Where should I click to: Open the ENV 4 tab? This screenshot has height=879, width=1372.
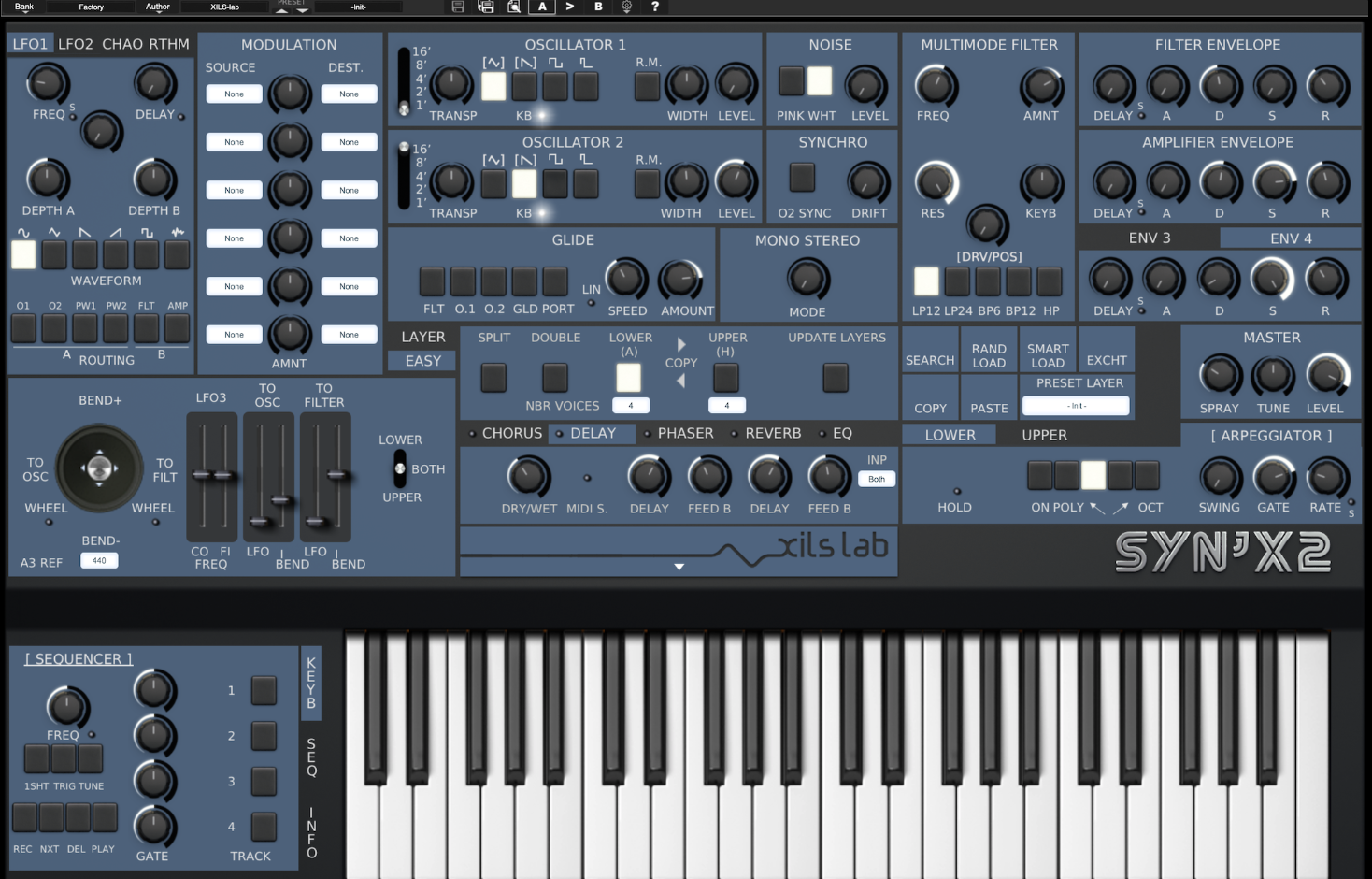[1291, 238]
